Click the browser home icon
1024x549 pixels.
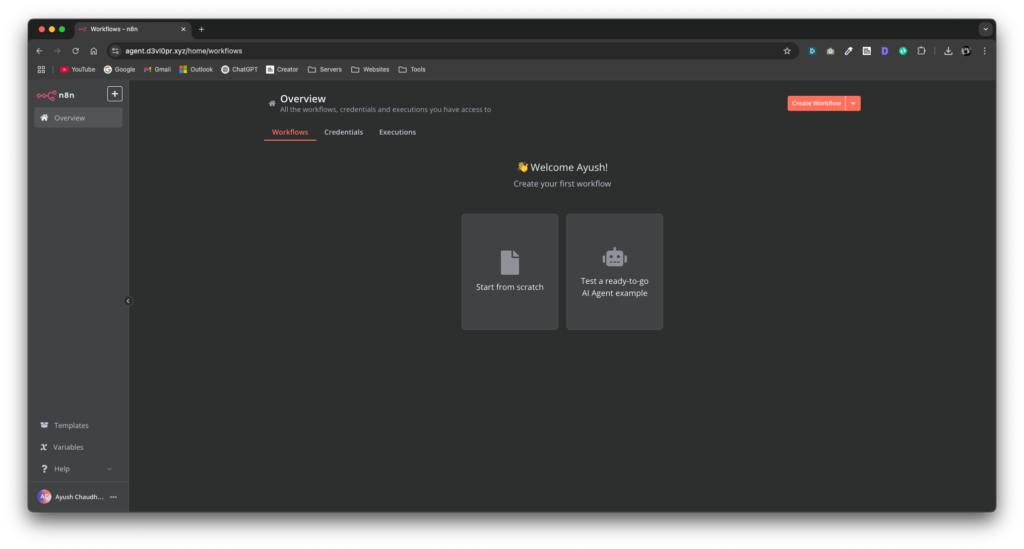(94, 51)
